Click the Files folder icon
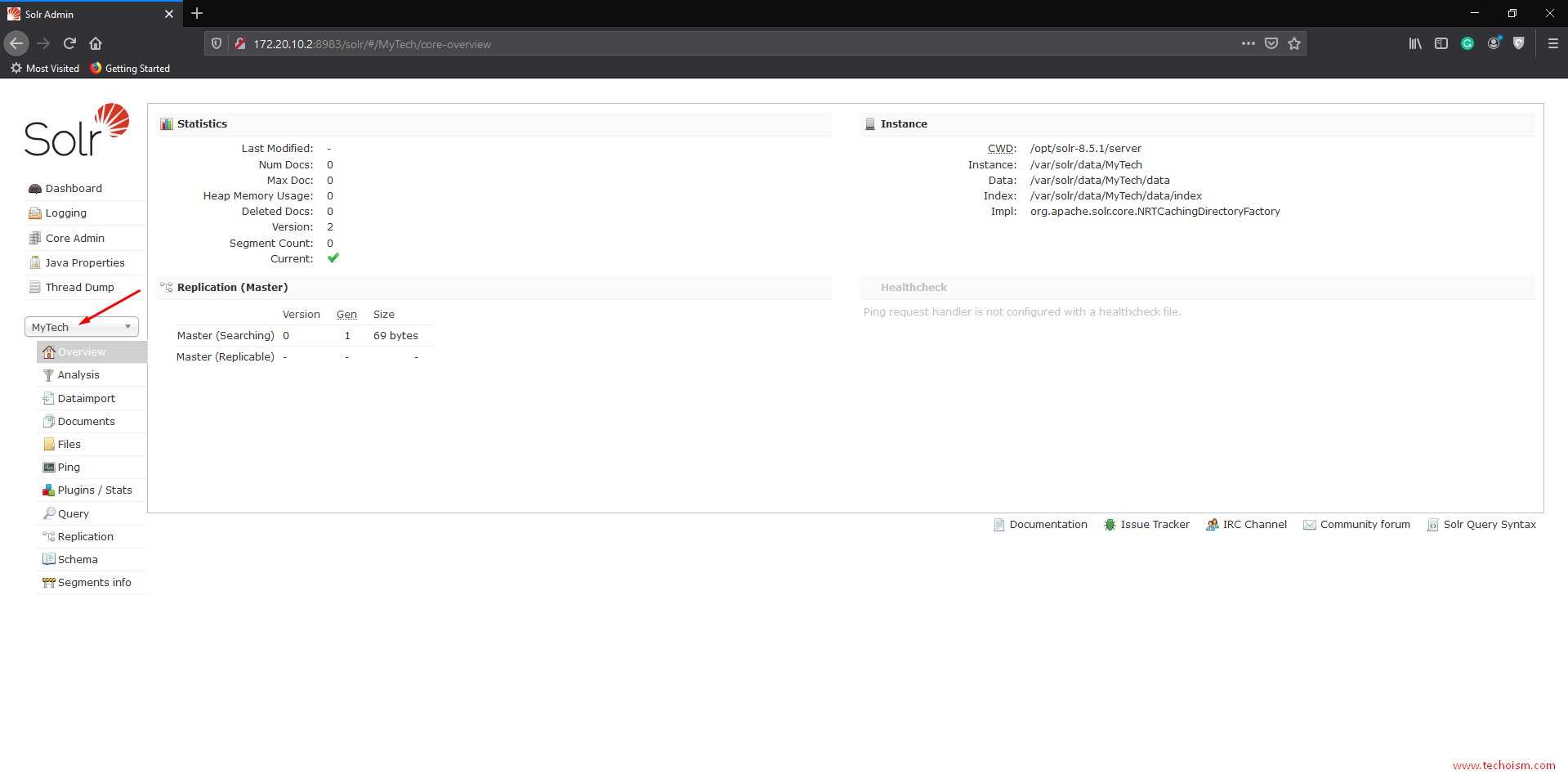The height and width of the screenshot is (779, 1568). click(x=49, y=444)
